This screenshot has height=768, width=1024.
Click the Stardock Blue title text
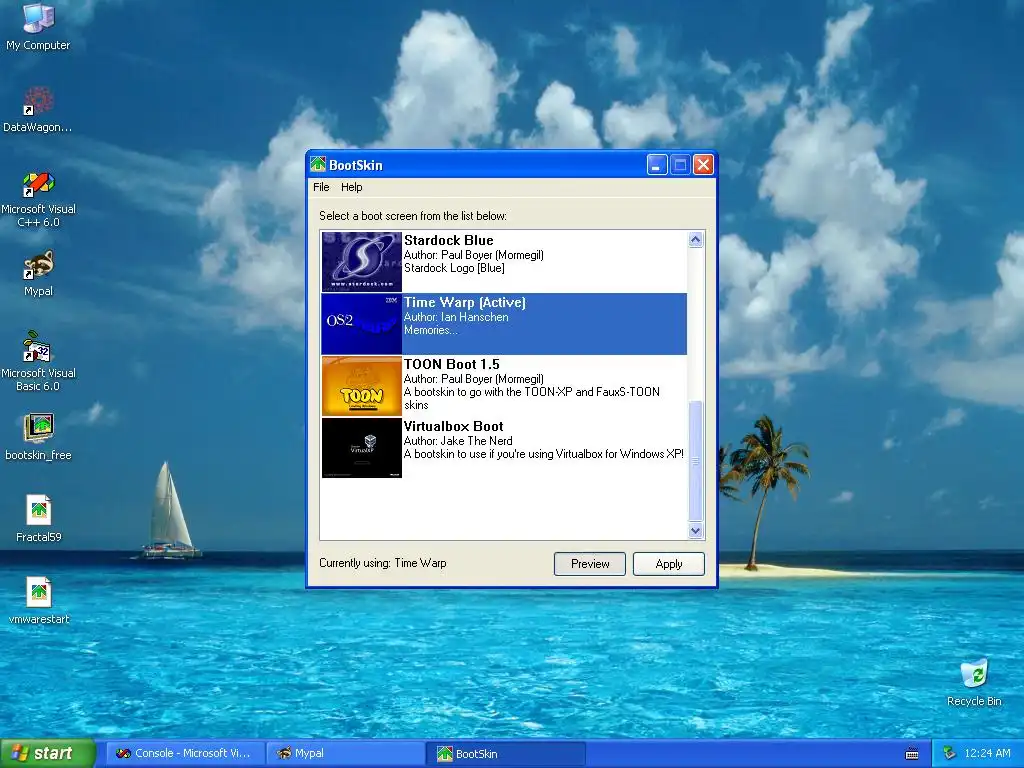pos(449,240)
